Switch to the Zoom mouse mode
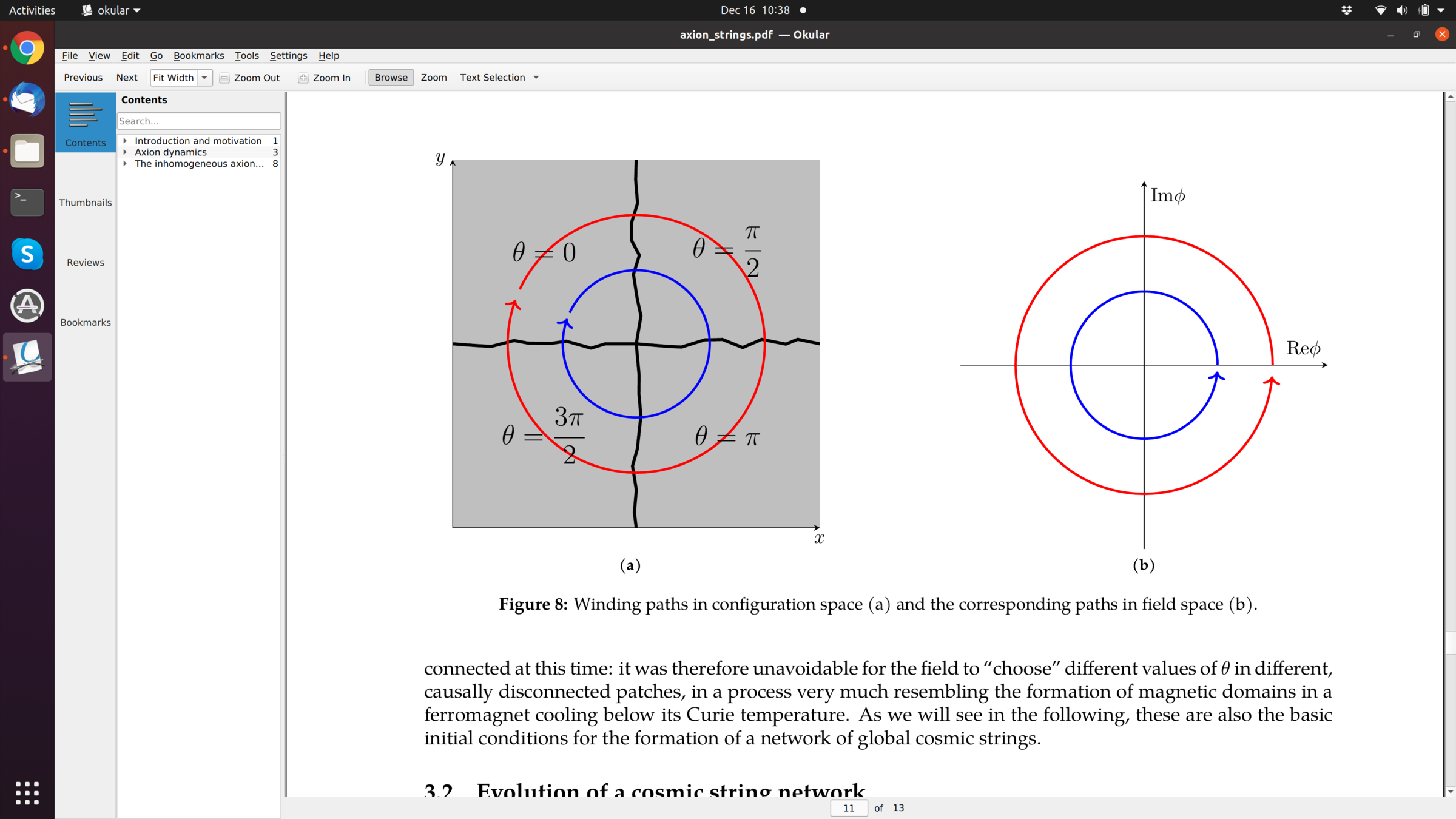Viewport: 1456px width, 819px height. point(433,78)
